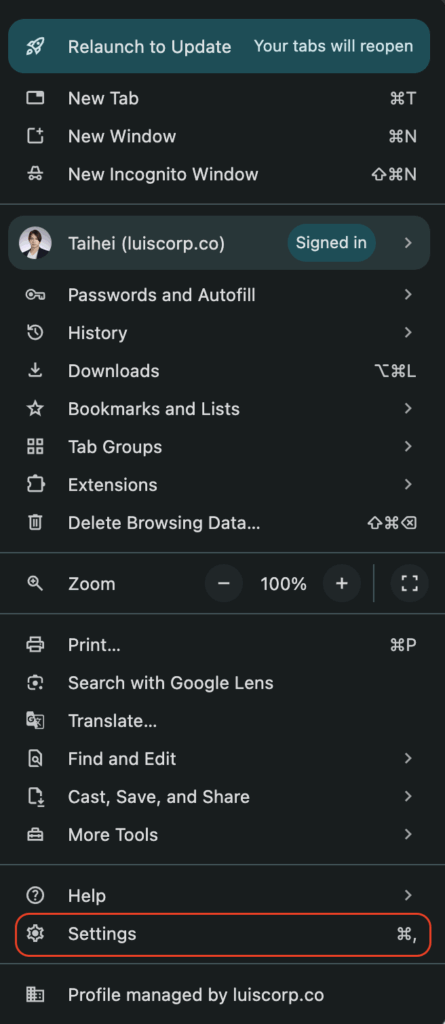Screen dimensions: 445x1024
Task: Click the printer icon for Print
Action: coord(35,645)
